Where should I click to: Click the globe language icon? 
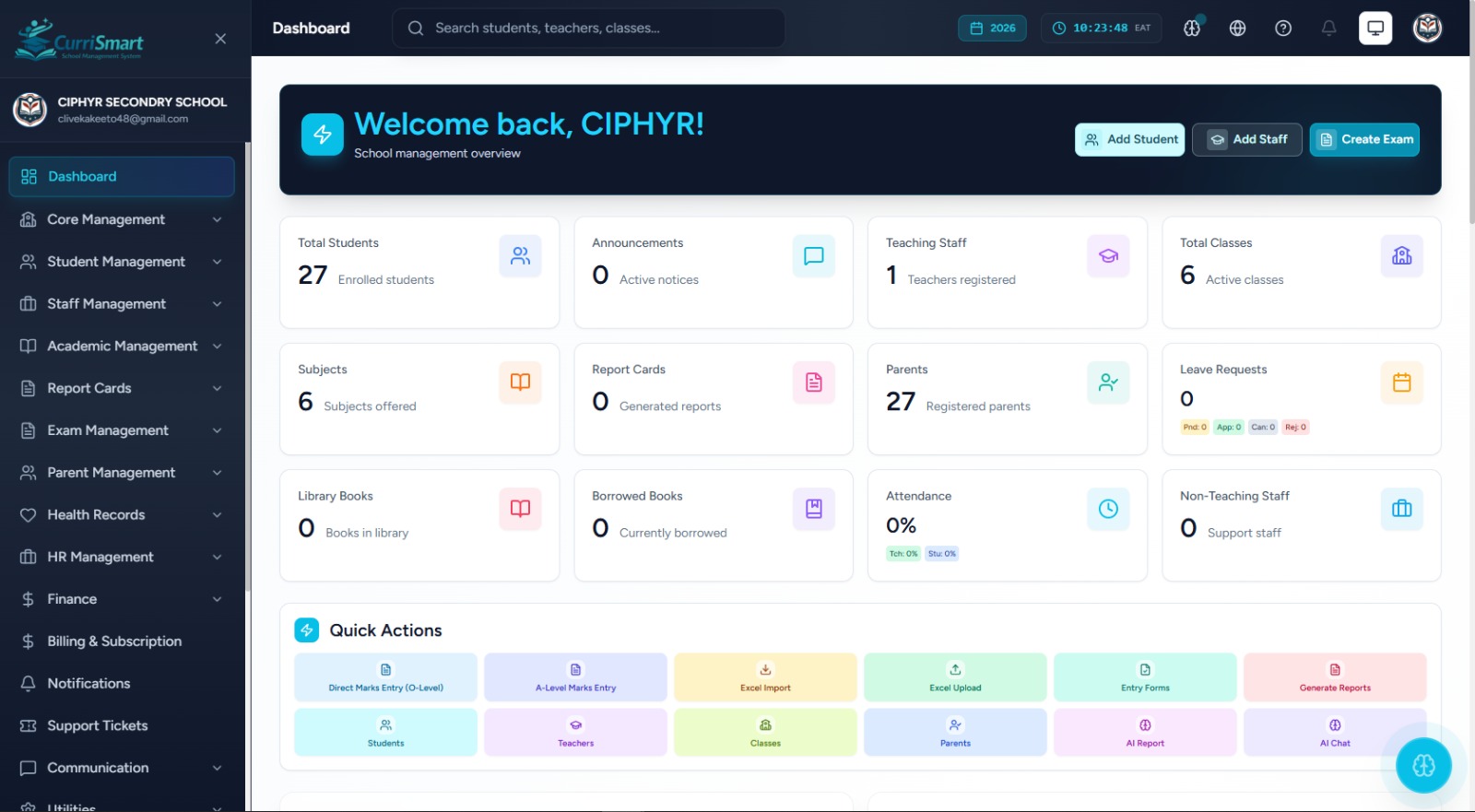tap(1237, 29)
